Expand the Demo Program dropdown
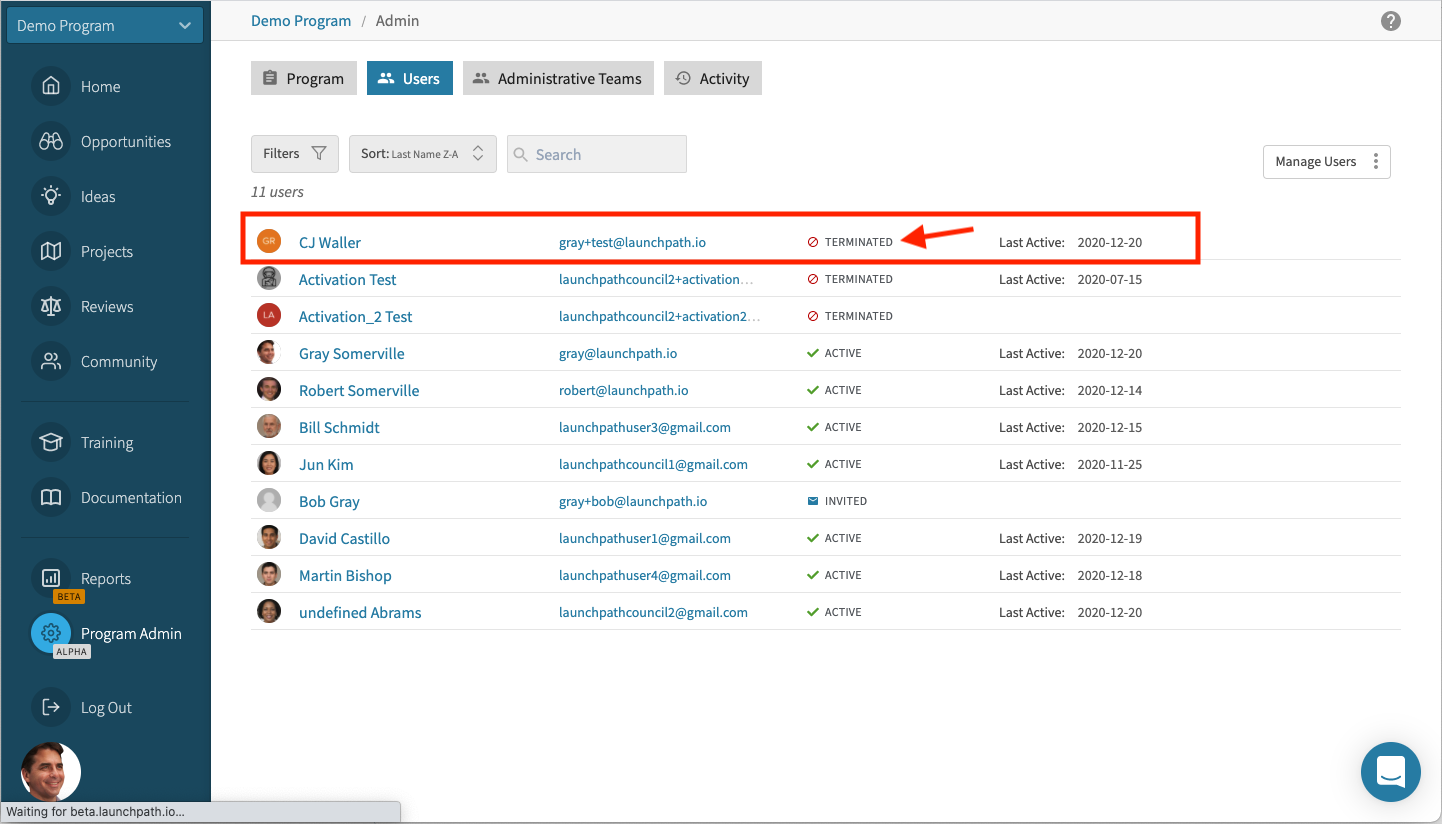Viewport: 1442px width, 824px height. 105,26
